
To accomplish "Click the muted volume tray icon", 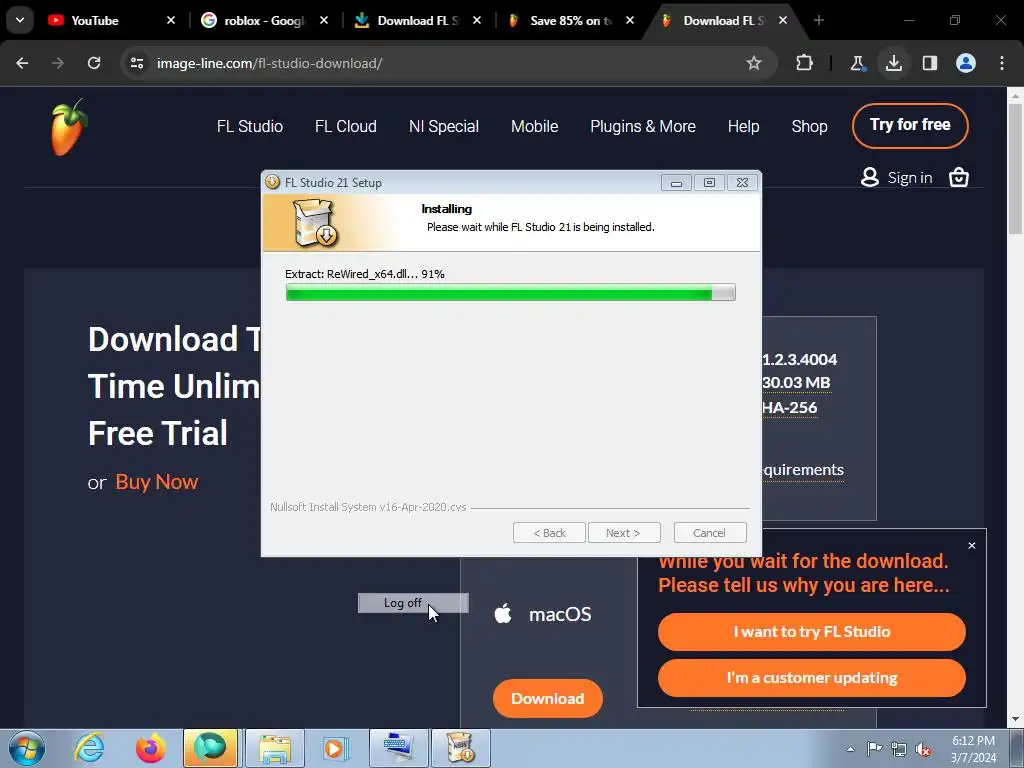I will 923,749.
